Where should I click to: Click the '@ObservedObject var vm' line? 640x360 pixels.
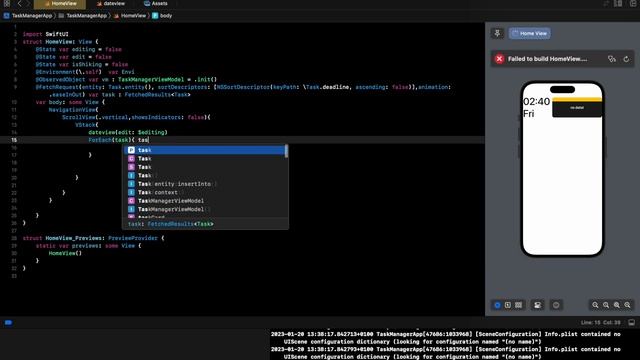[x=126, y=80]
